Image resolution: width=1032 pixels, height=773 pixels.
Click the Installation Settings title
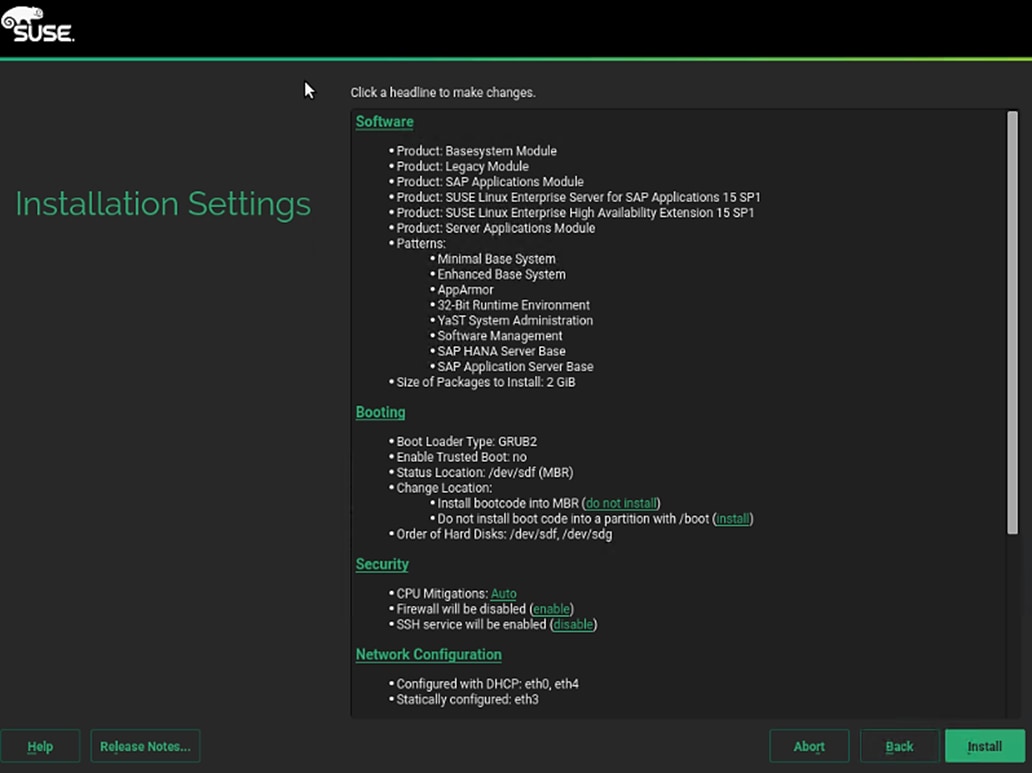[x=163, y=204]
